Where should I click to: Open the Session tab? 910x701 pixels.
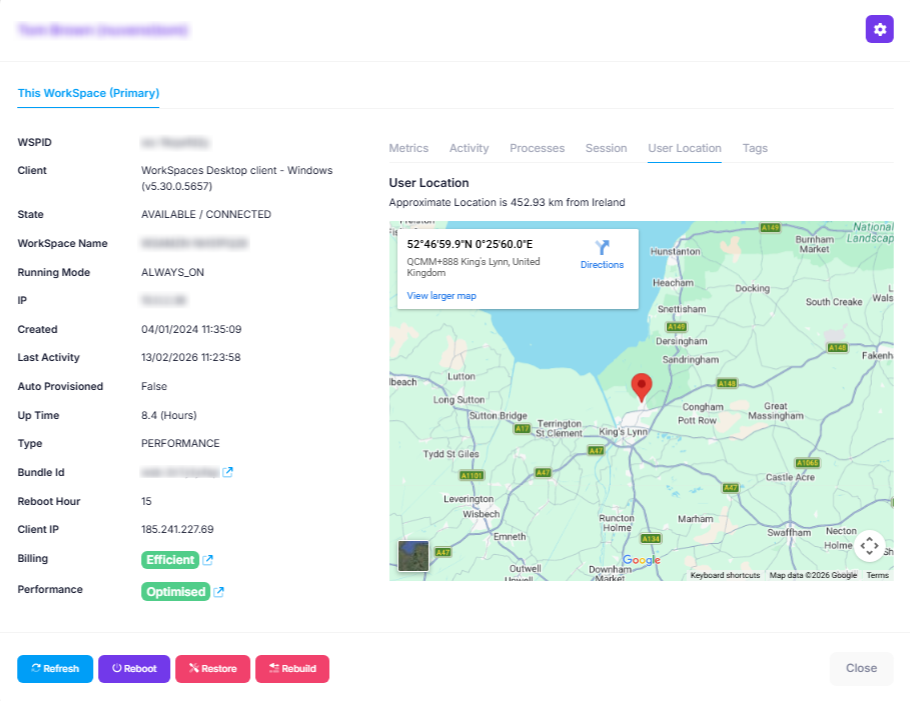606,148
